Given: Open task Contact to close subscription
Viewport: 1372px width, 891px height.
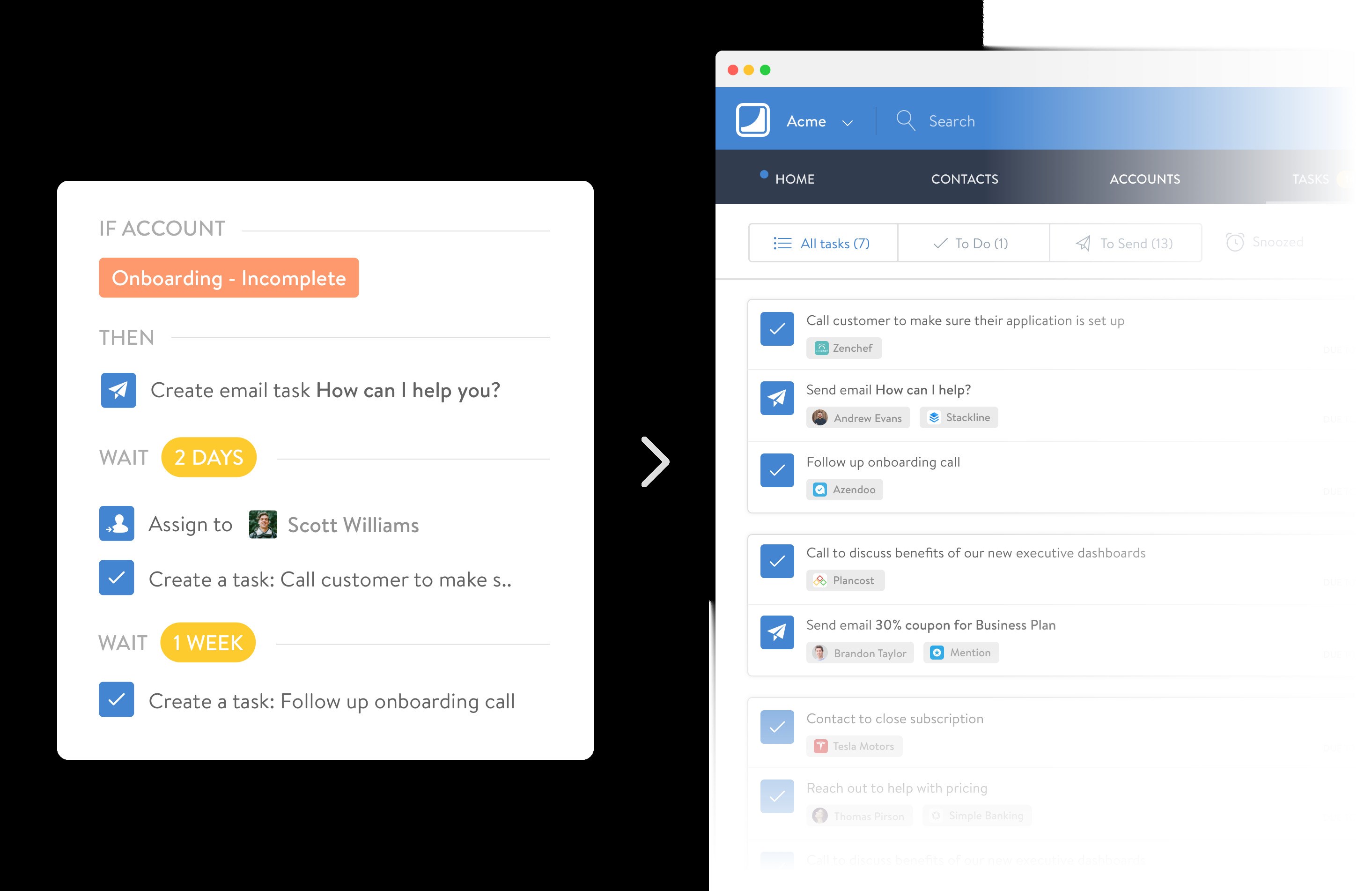Looking at the screenshot, I should (895, 719).
